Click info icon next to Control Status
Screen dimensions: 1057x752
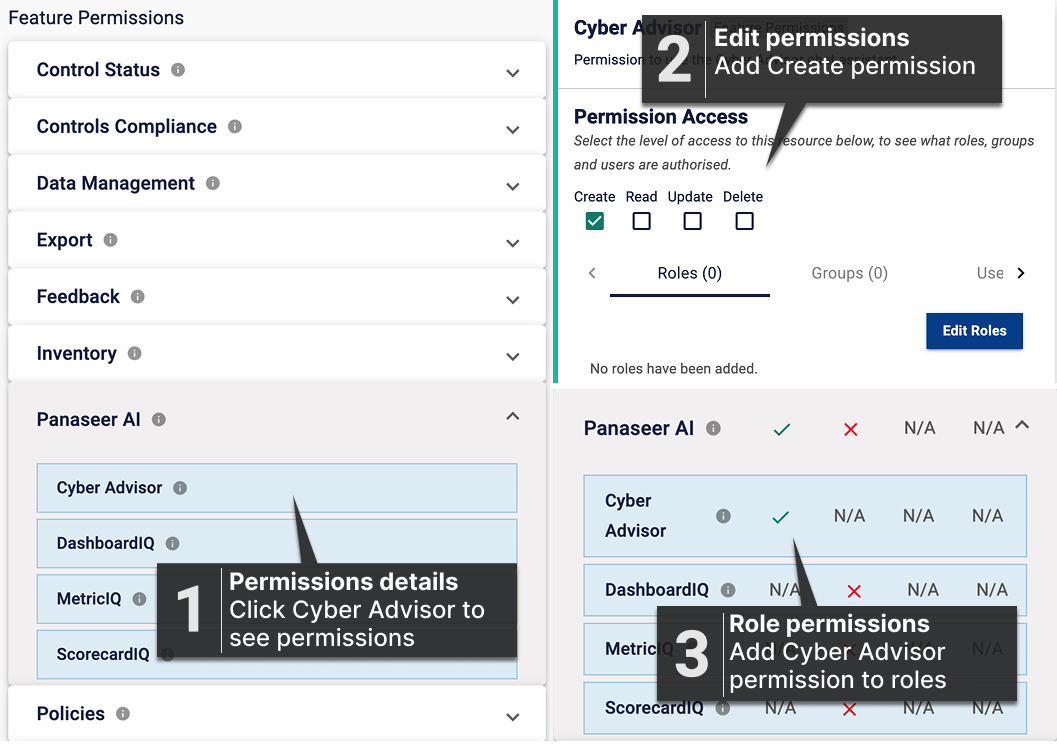pyautogui.click(x=178, y=70)
